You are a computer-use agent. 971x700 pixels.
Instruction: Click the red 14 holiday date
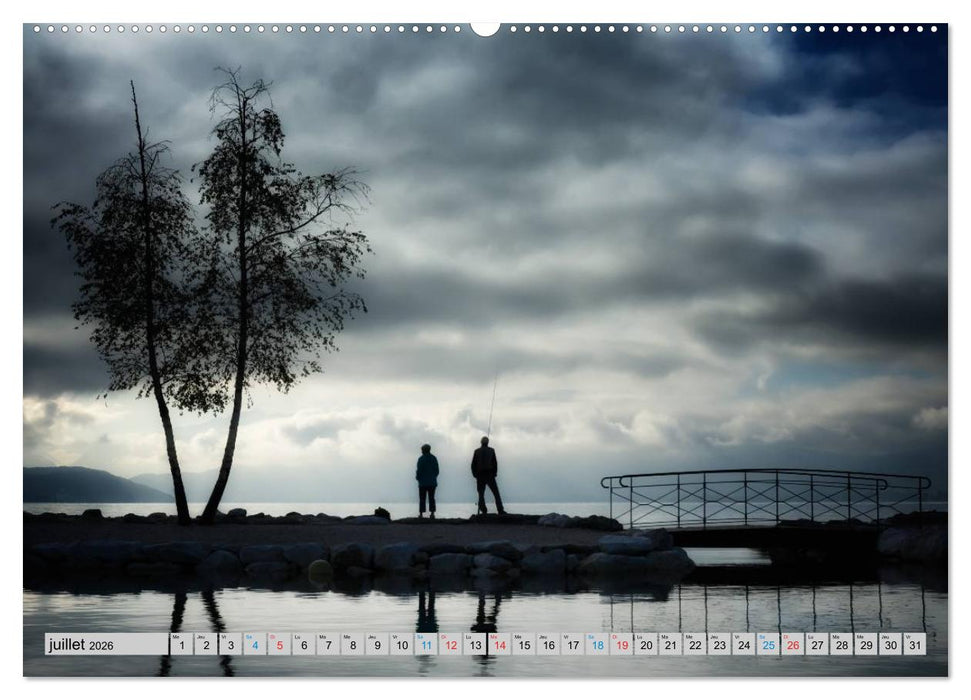pyautogui.click(x=499, y=645)
